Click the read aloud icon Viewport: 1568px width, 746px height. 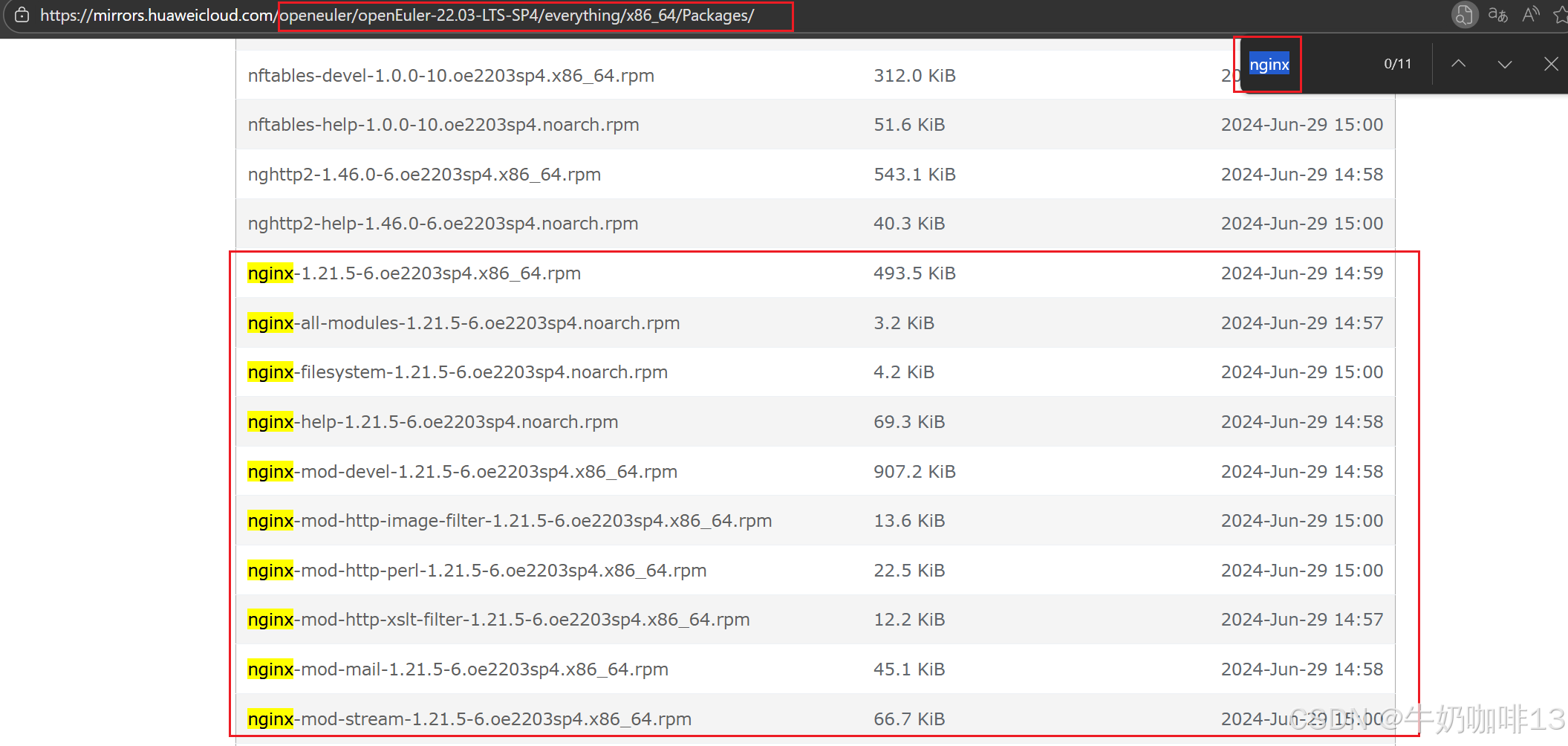coord(1531,15)
